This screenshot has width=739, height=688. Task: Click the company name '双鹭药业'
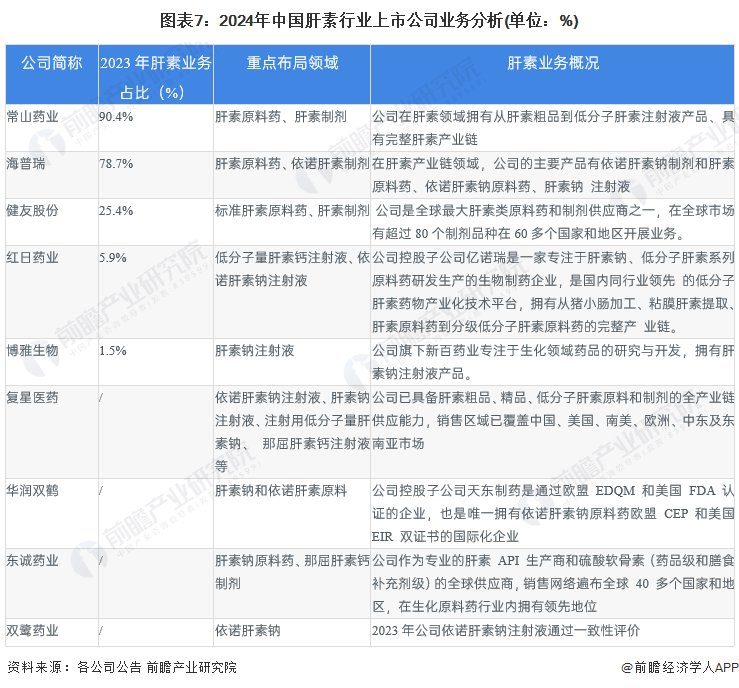(x=32, y=631)
